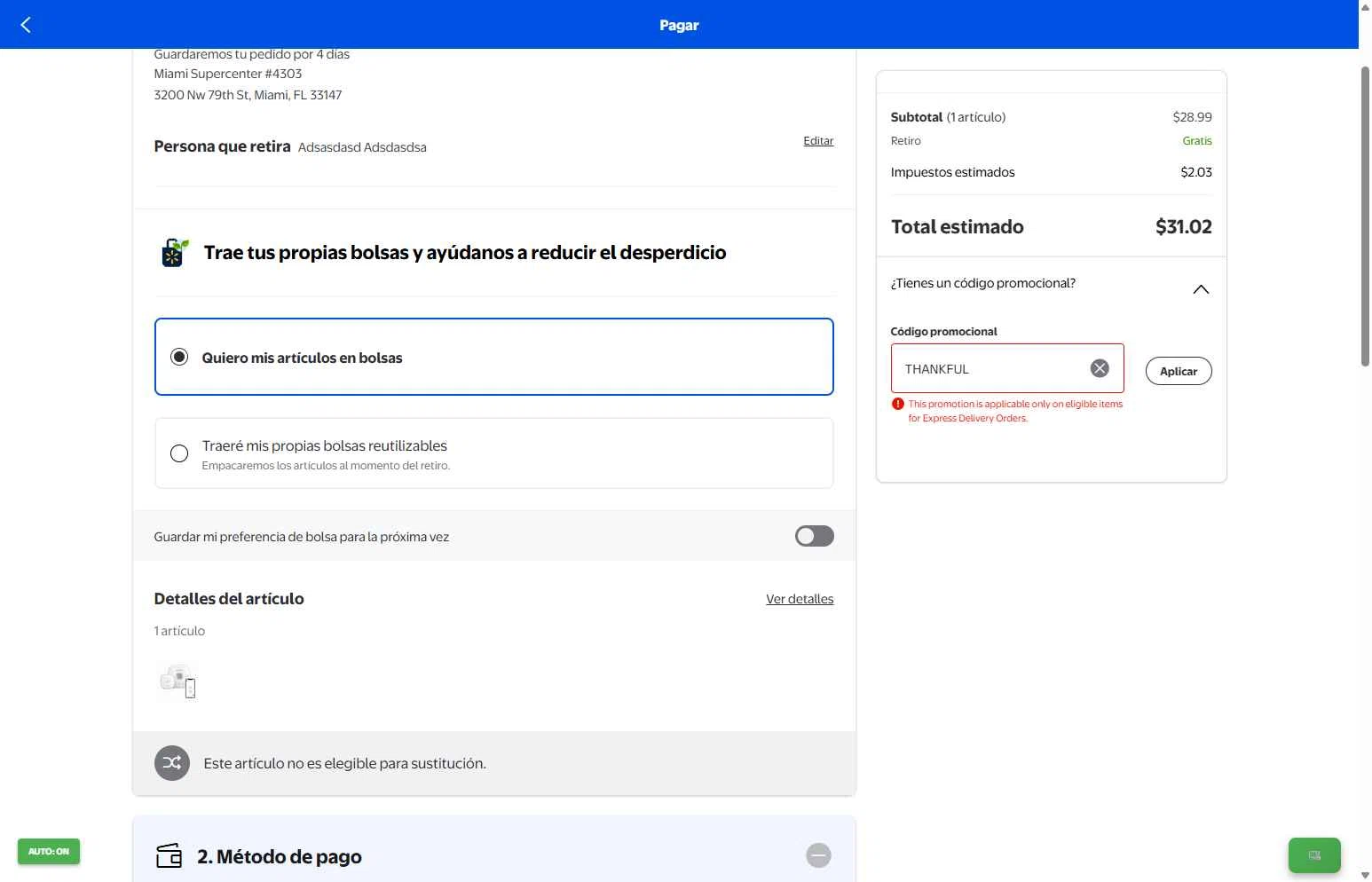The height and width of the screenshot is (882, 1372).
Task: Click the 'Gratis' pickup cost label
Action: (1197, 141)
